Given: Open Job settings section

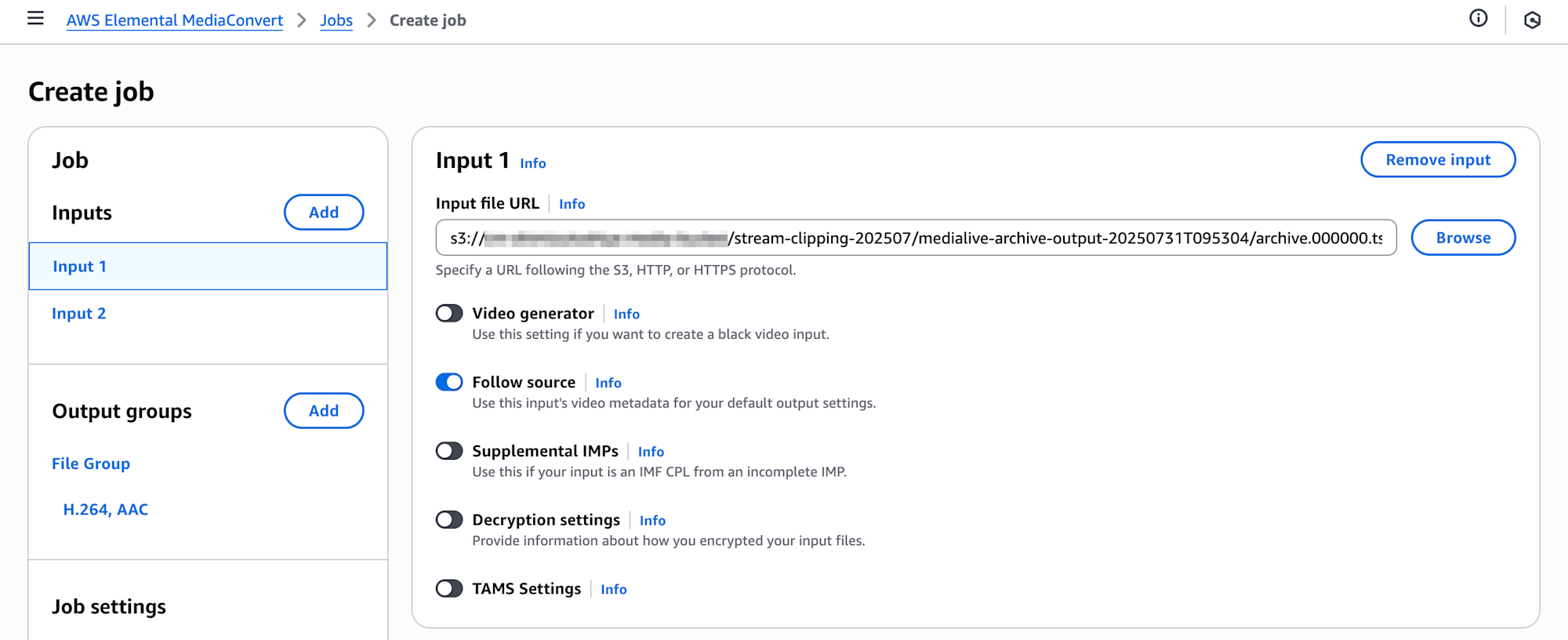Looking at the screenshot, I should [x=109, y=607].
